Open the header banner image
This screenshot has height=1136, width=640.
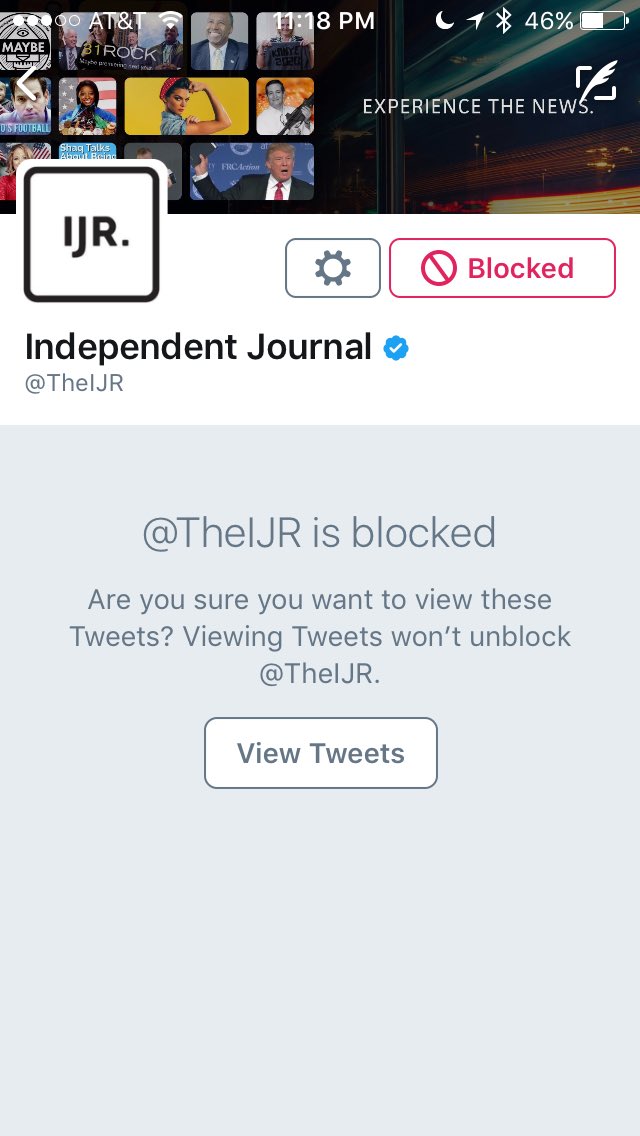pyautogui.click(x=320, y=106)
